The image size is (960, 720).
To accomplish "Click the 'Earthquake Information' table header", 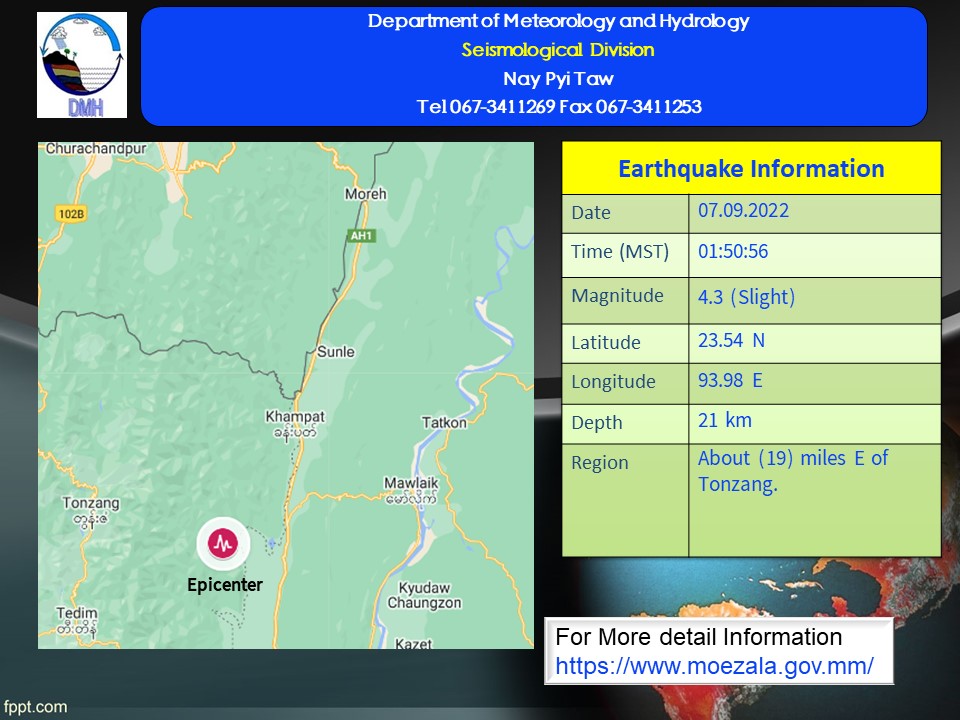I will coord(751,168).
